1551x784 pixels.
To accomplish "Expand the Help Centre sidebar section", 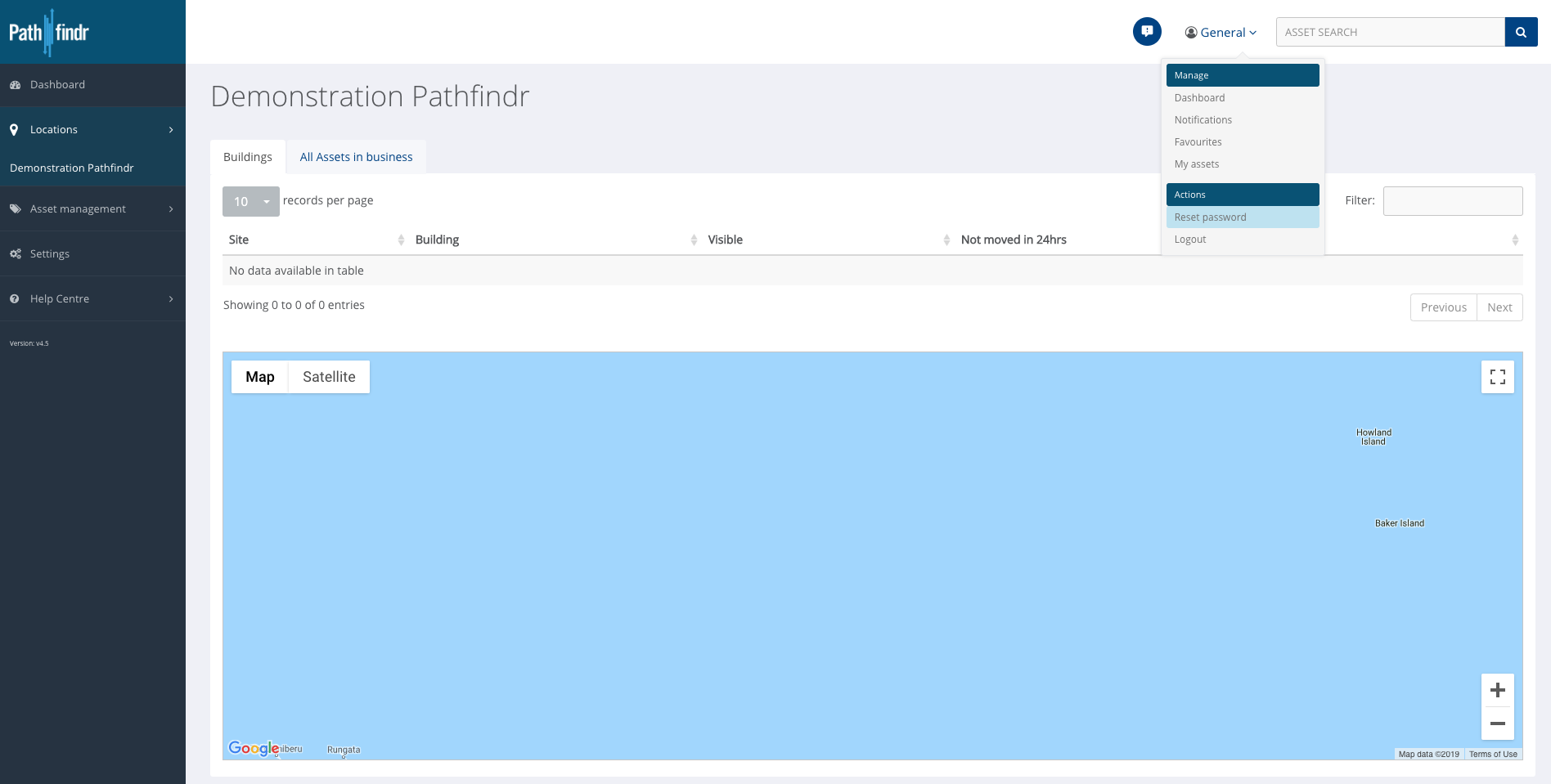I will click(x=92, y=299).
